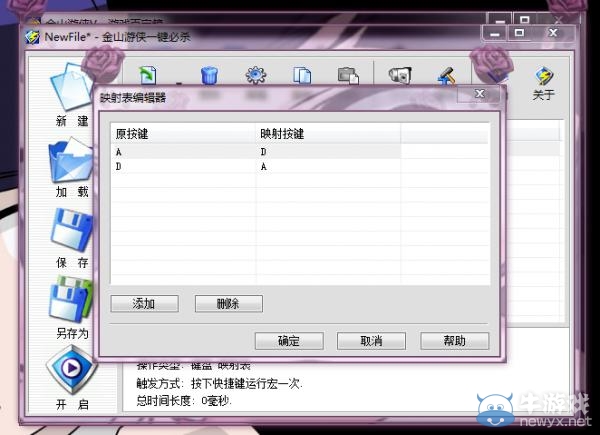Viewport: 600px width, 435px height.
Task: Click the green arrow document toolbar icon
Action: pos(149,76)
